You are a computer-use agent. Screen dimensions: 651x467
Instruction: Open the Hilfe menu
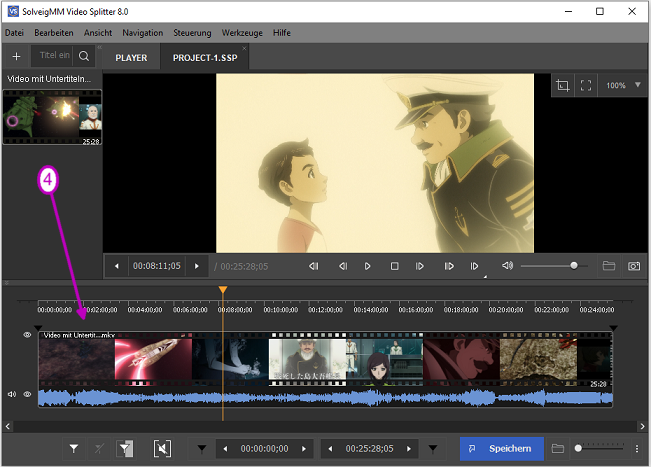click(x=281, y=33)
